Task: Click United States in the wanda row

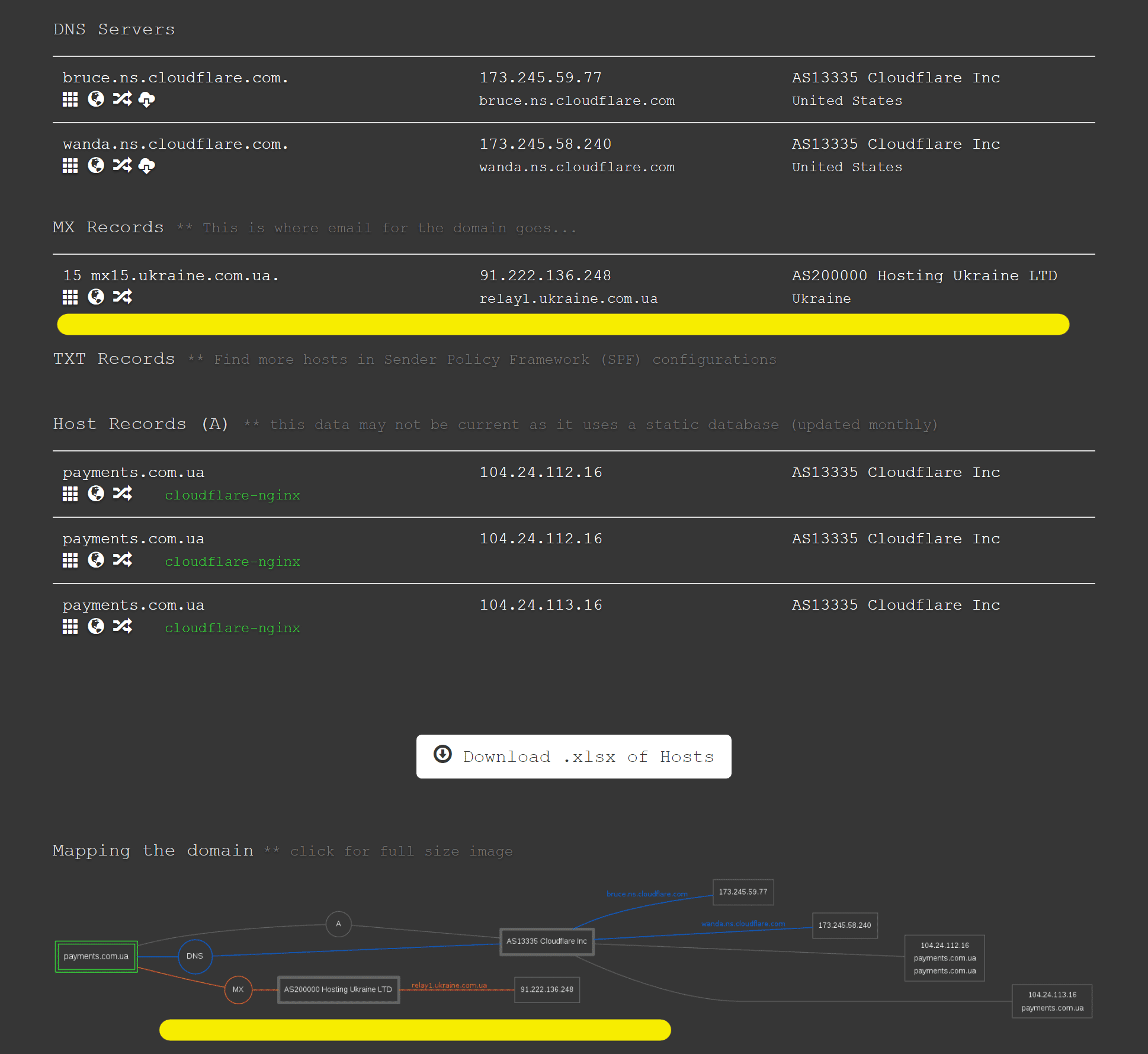Action: click(x=847, y=167)
